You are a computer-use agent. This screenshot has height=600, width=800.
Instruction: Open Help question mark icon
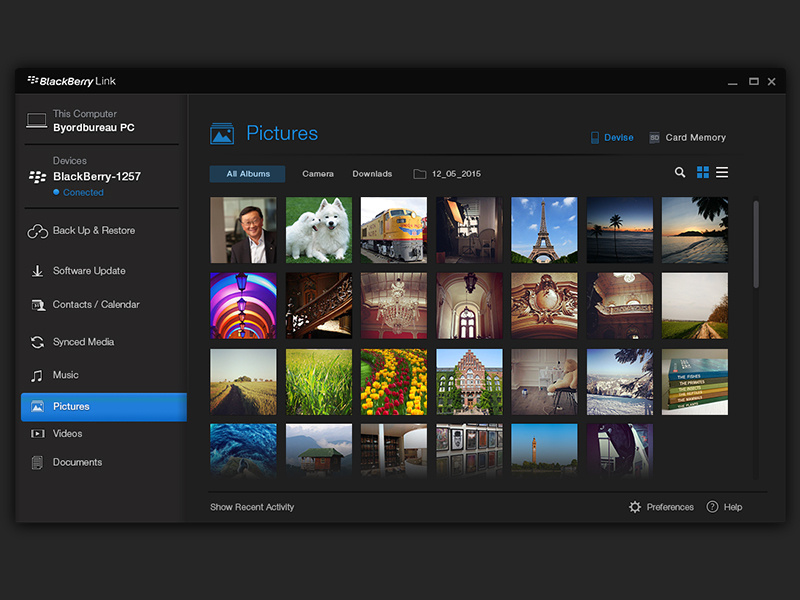coord(713,507)
